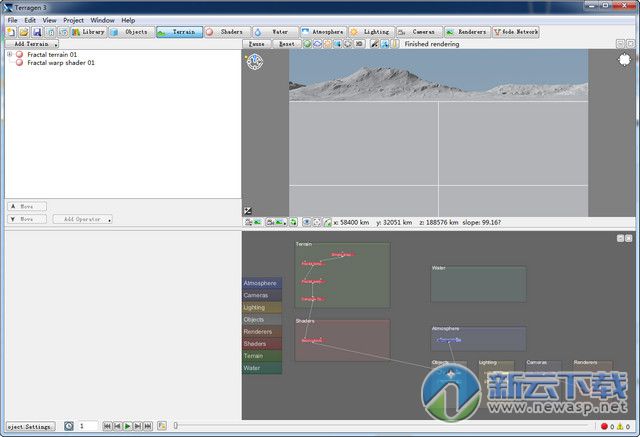The height and width of the screenshot is (437, 640).
Task: Open the Add Operator dropdown
Action: 82,219
